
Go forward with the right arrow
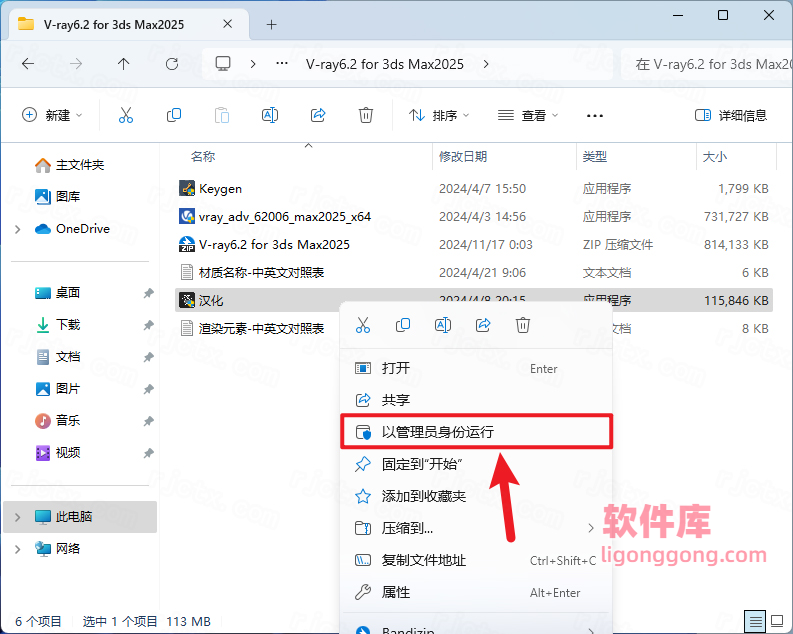pos(76,64)
